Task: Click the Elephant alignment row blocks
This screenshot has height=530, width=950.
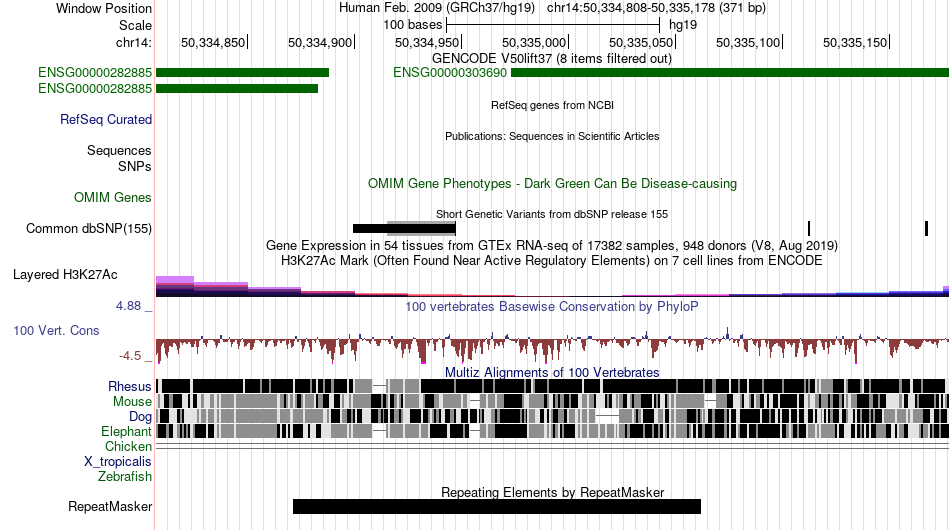Action: [552, 431]
